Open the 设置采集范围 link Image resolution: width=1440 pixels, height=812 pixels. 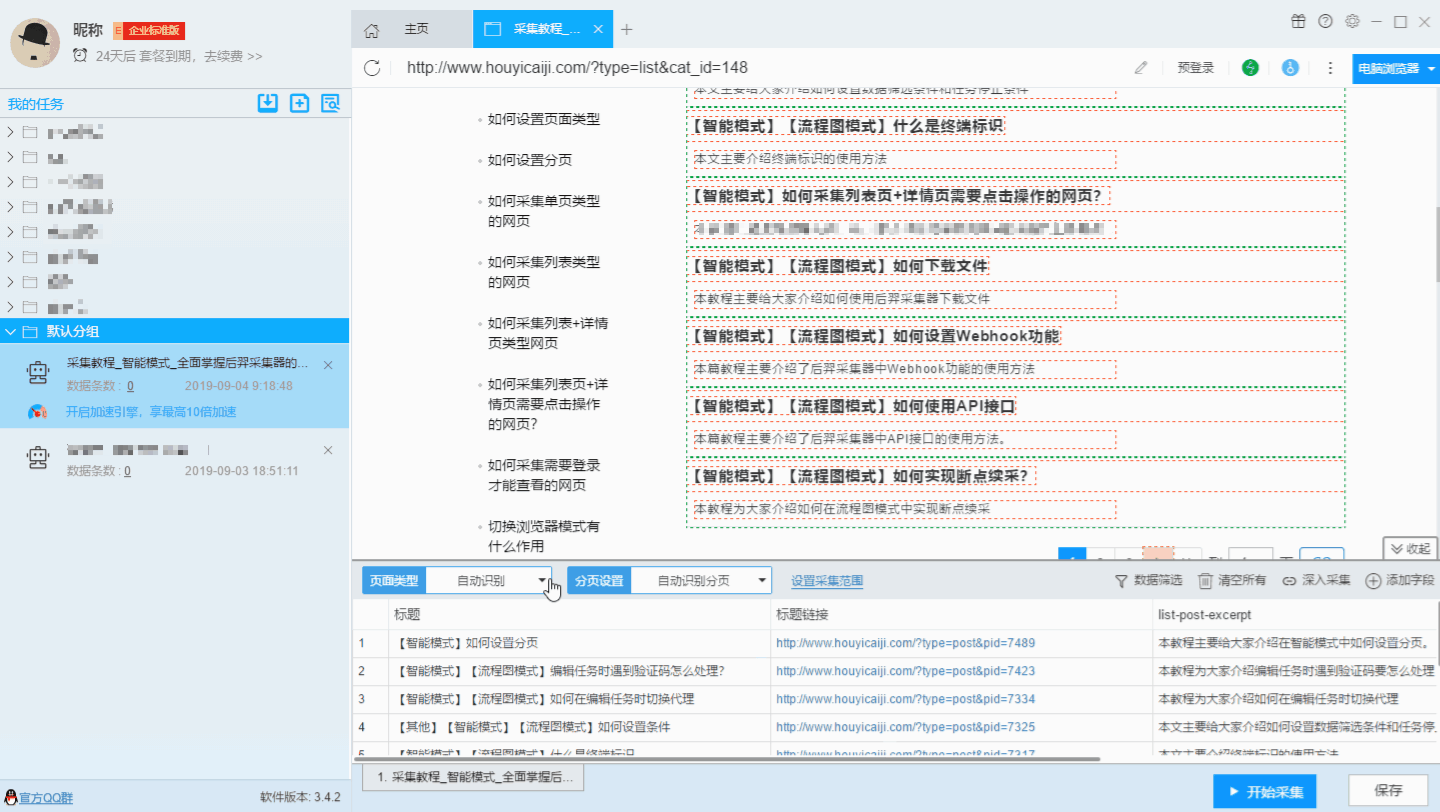point(827,580)
